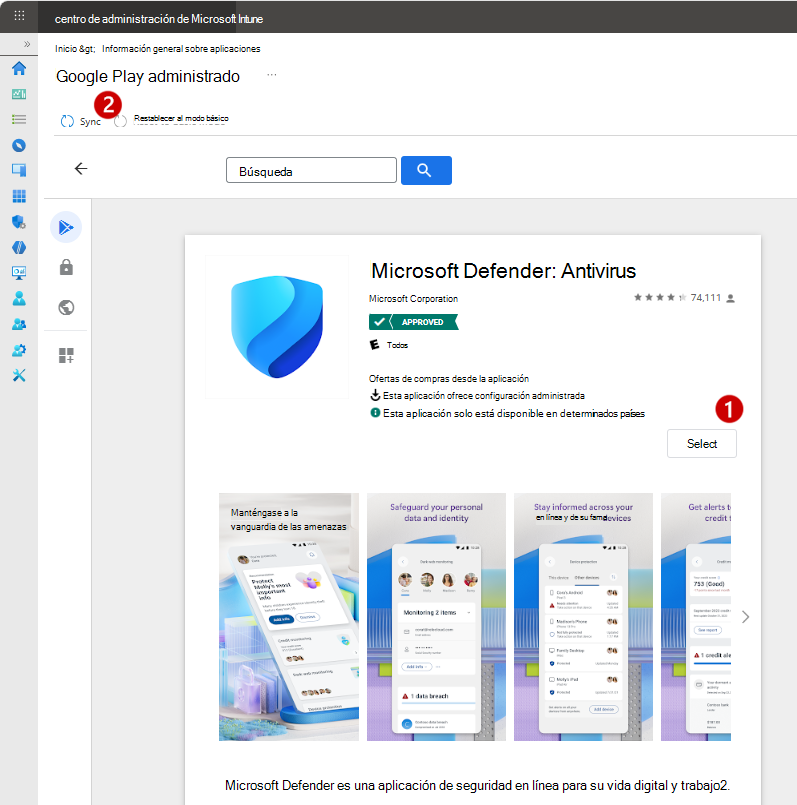Click Microsoft Corporation developer link
This screenshot has height=805, width=797.
[413, 299]
